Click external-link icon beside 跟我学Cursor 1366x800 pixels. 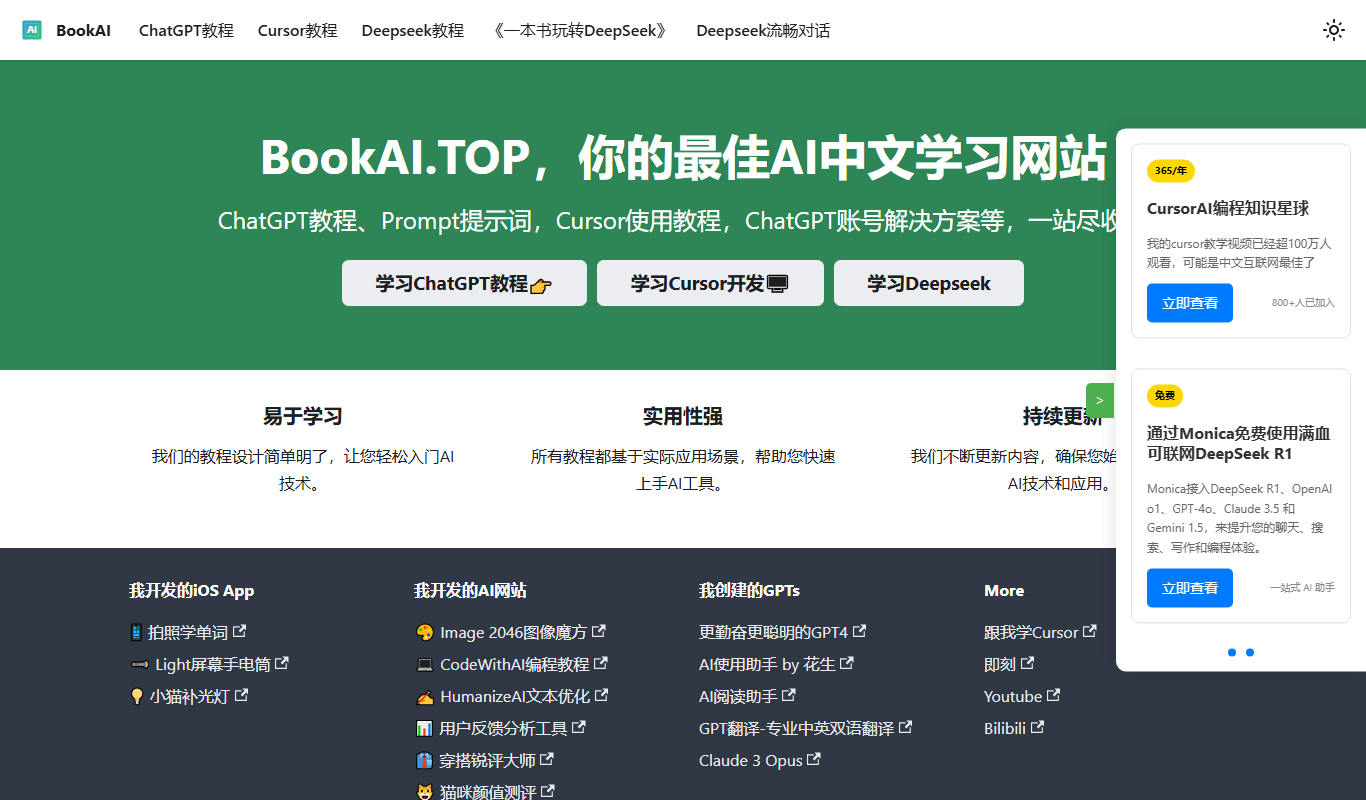(1091, 631)
